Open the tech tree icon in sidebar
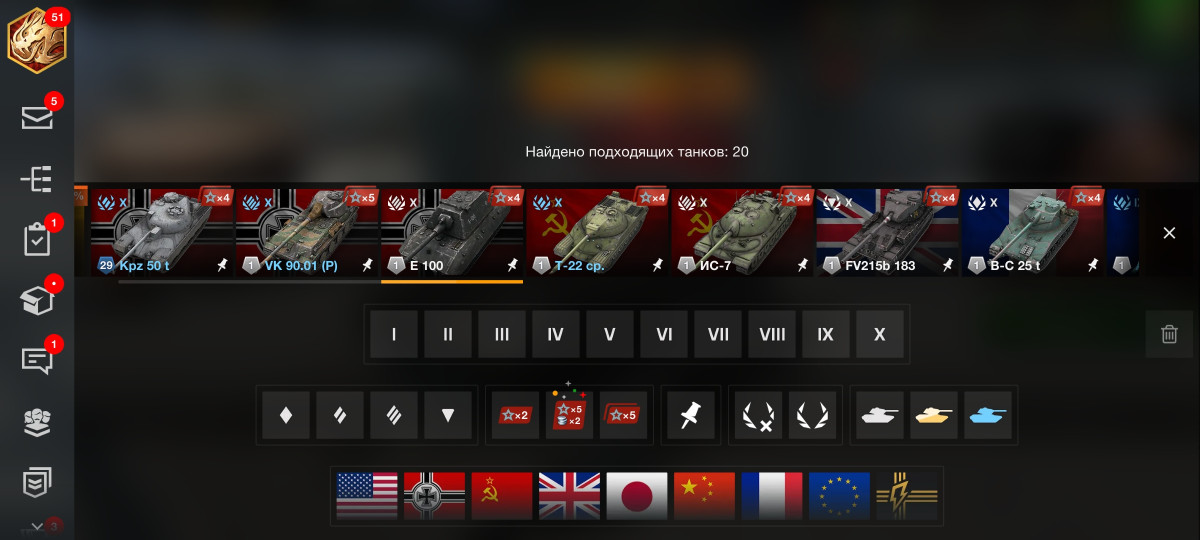Image resolution: width=1200 pixels, height=540 pixels. click(37, 179)
